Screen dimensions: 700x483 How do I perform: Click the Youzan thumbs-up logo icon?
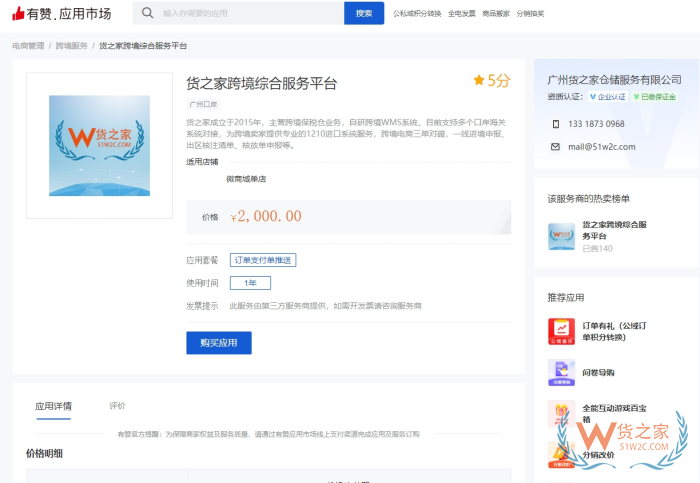pyautogui.click(x=18, y=13)
